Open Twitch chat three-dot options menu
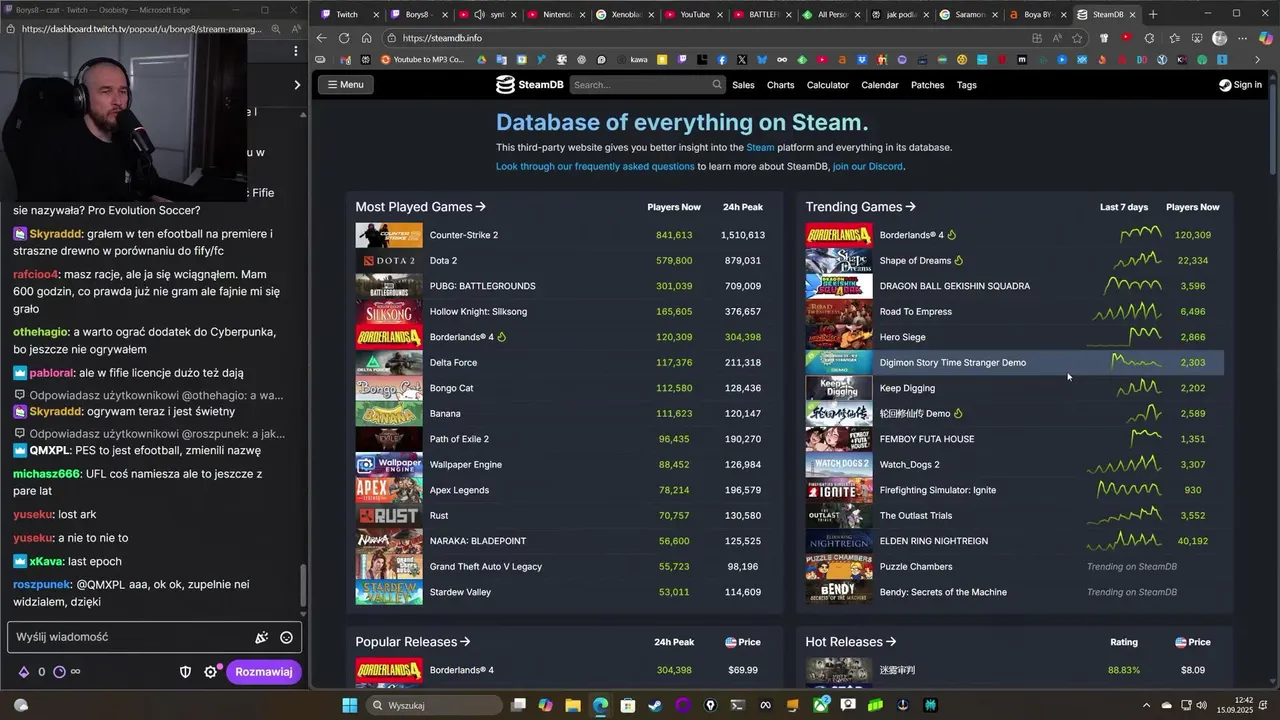The image size is (1280, 720). tap(295, 50)
